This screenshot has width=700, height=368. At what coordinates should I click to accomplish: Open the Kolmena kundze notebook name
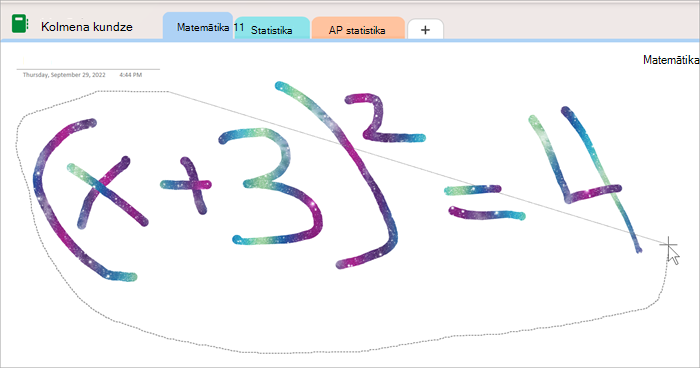87,27
